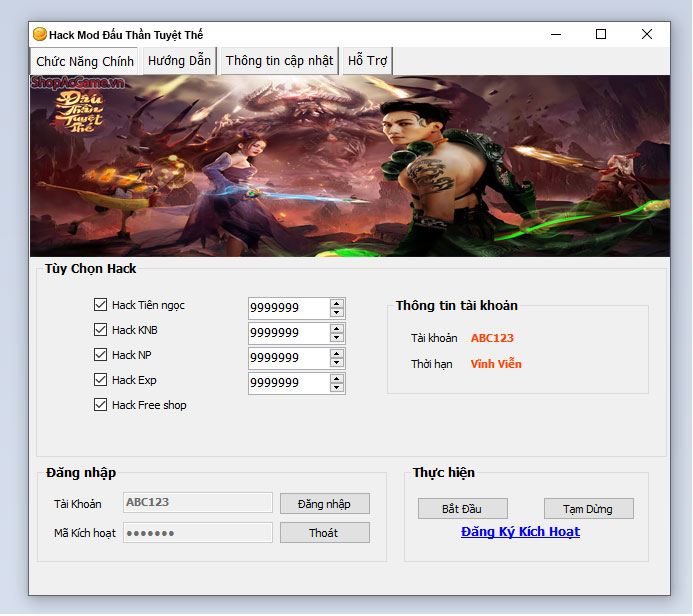Image resolution: width=693 pixels, height=616 pixels.
Task: Increase Hack Tiên ngọc value with up arrow
Action: [337, 304]
